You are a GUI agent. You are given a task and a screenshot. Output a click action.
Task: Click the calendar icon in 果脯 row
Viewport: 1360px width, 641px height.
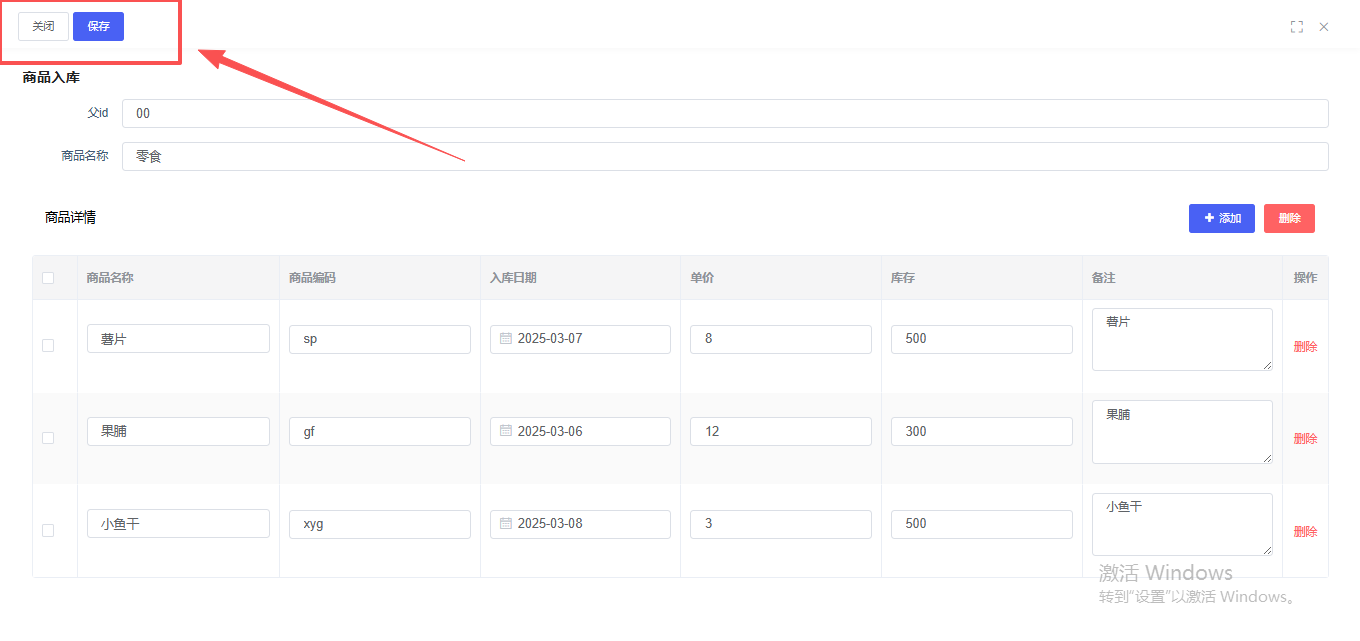tap(506, 431)
